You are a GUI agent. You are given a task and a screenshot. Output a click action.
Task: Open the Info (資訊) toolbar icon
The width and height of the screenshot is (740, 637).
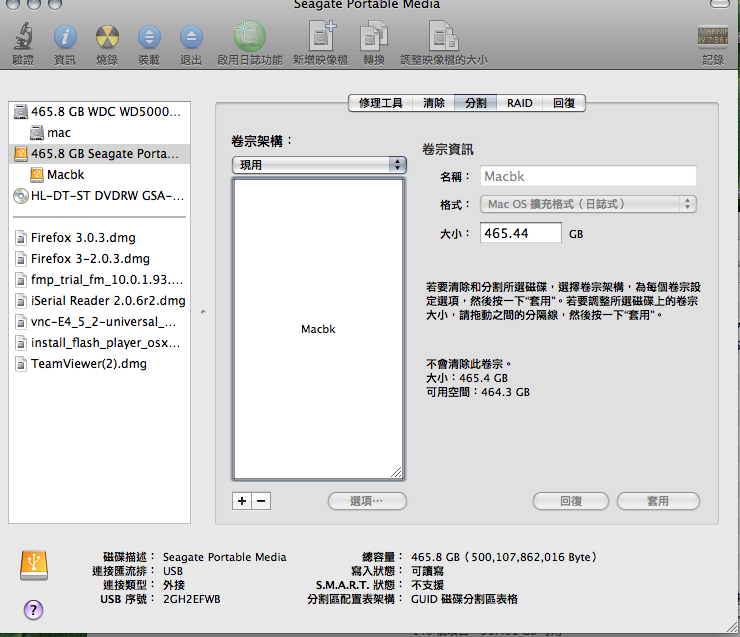(x=65, y=37)
